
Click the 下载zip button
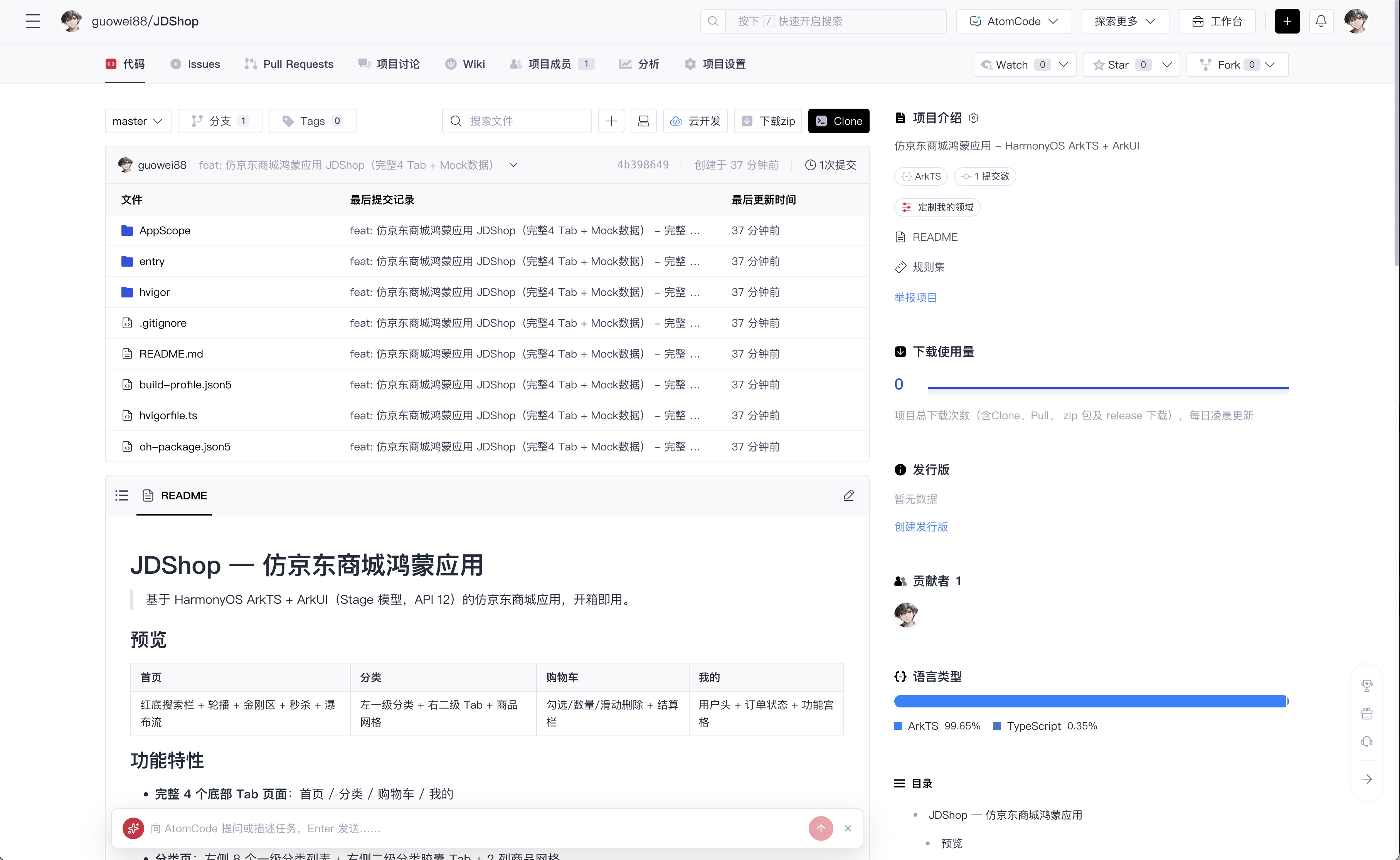point(768,121)
